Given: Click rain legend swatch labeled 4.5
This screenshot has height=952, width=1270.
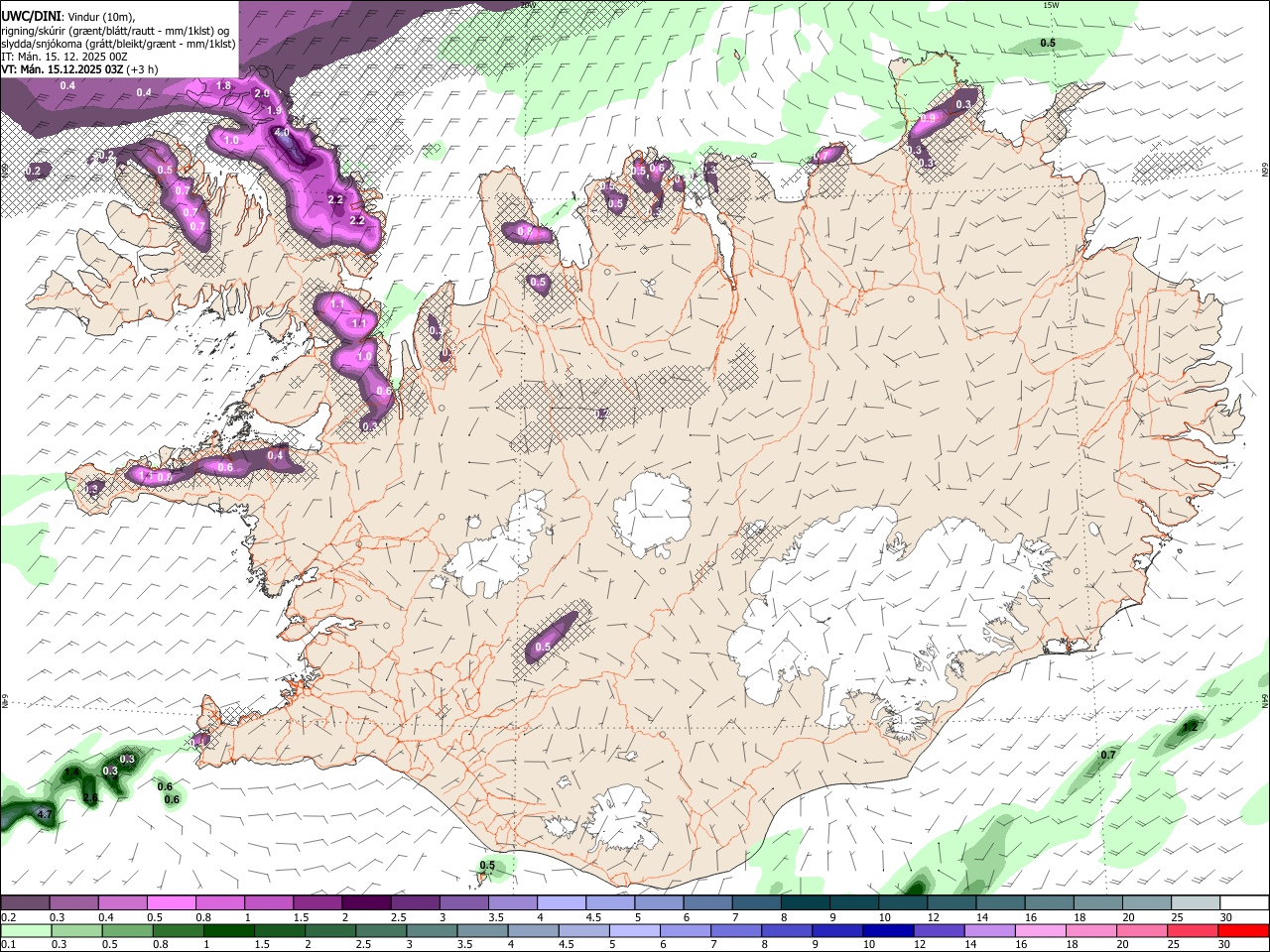Looking at the screenshot, I should click(584, 930).
